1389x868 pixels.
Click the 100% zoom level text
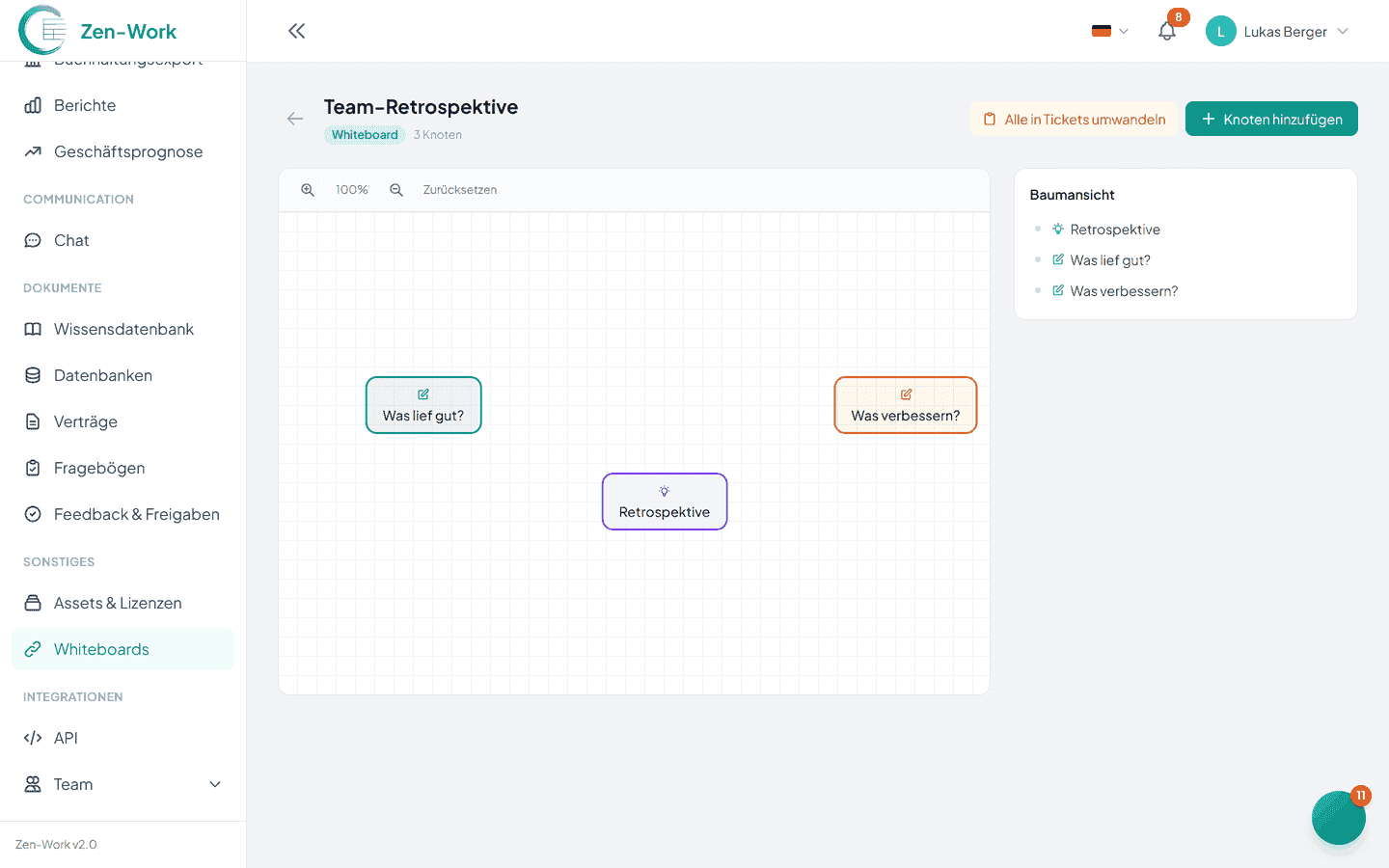click(352, 190)
